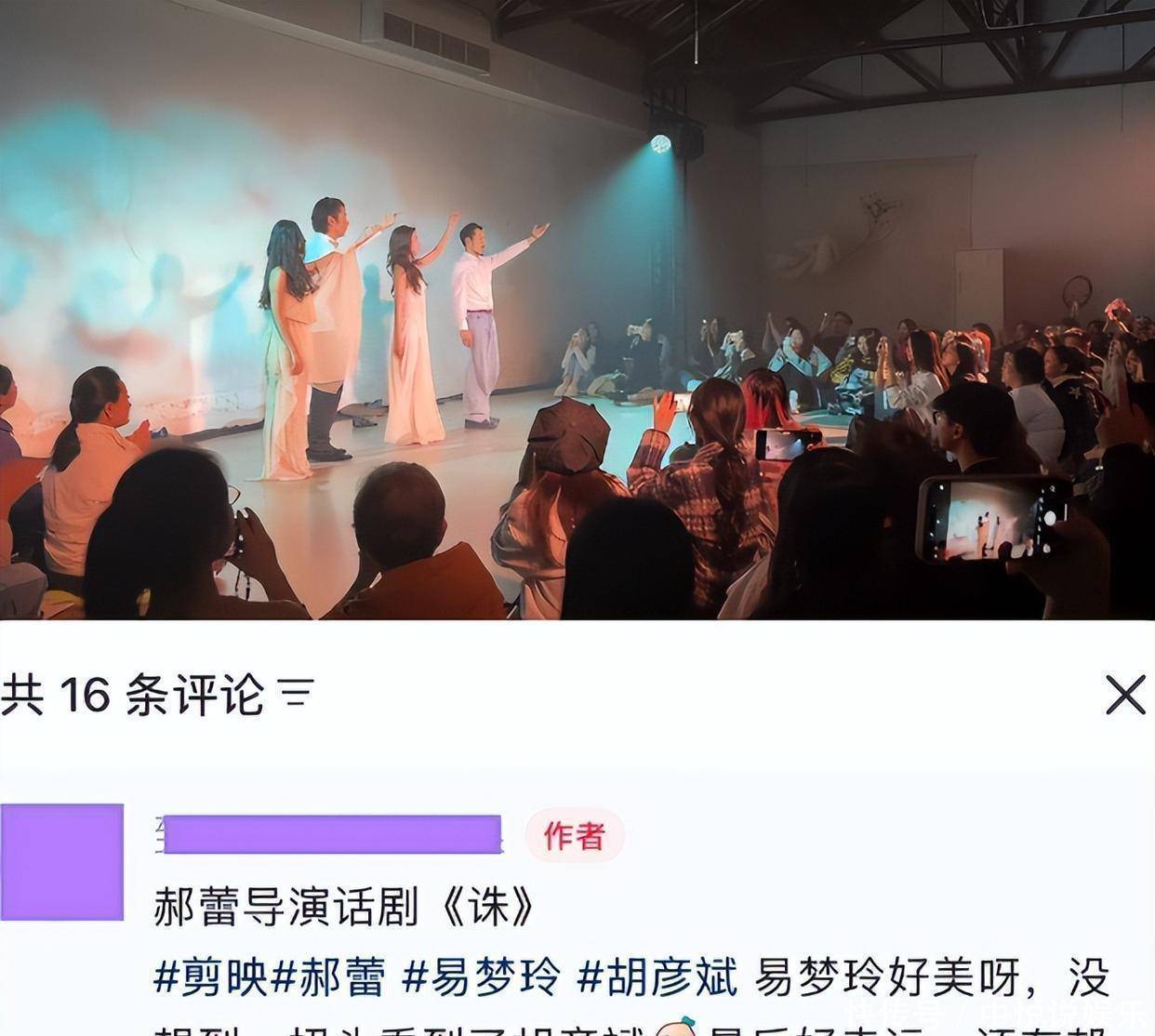Tap the ceiling air conditioner vent
This screenshot has width=1155, height=1036.
(425, 35)
